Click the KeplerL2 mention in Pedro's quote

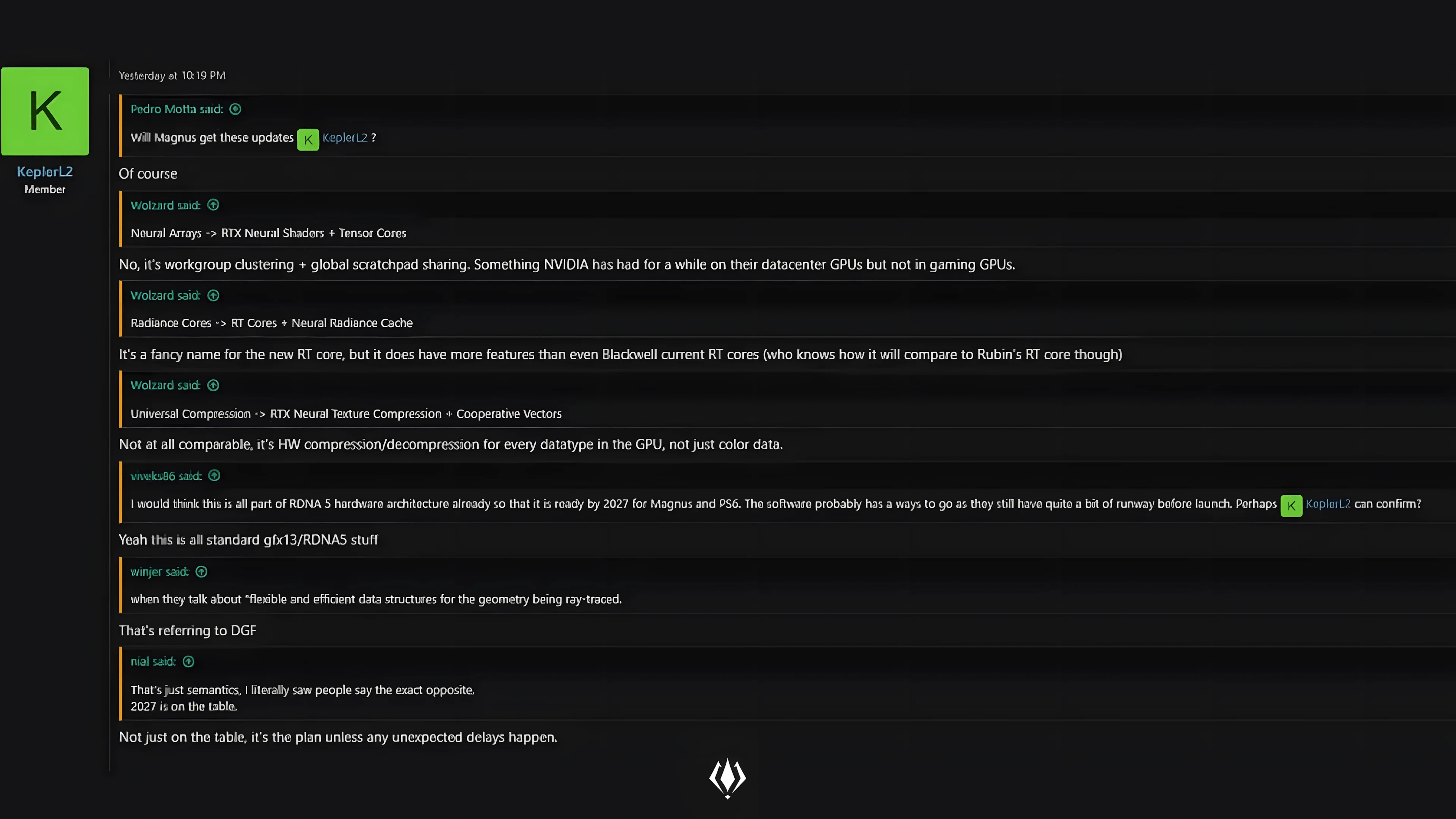(345, 138)
